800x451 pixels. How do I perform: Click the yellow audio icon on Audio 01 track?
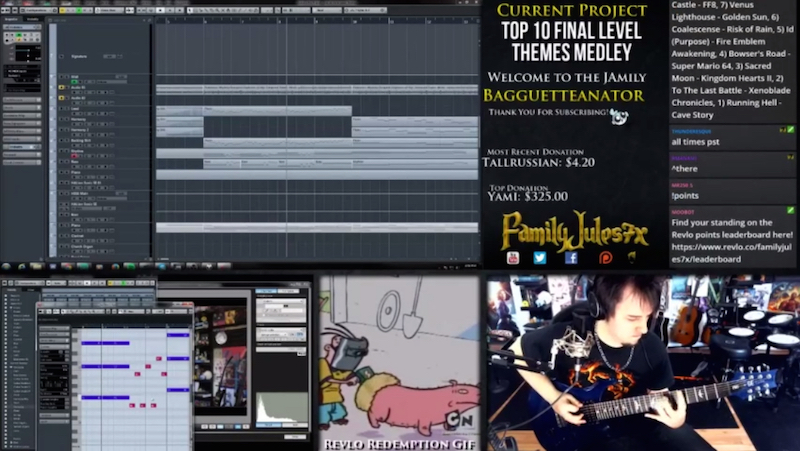62,87
